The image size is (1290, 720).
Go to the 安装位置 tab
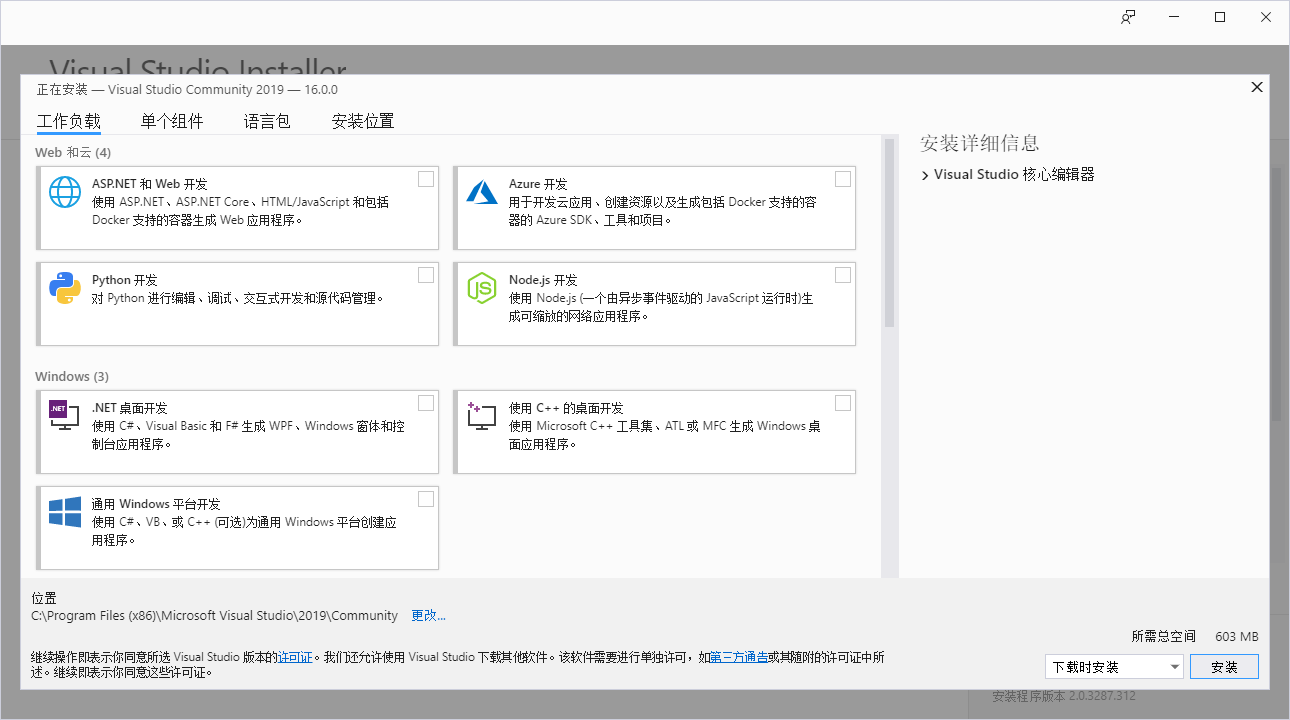(363, 122)
